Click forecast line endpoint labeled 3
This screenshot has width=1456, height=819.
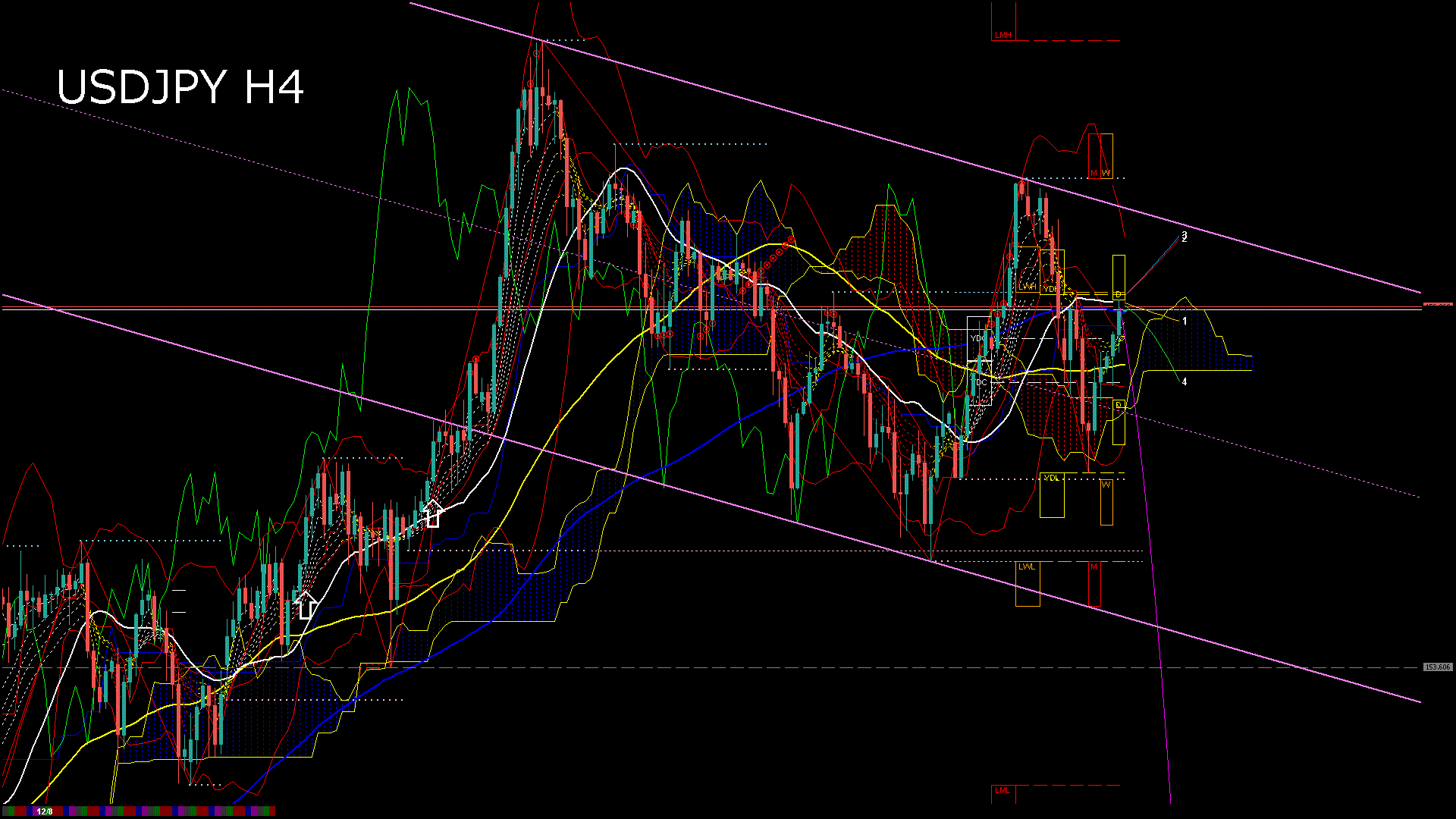pyautogui.click(x=1185, y=234)
